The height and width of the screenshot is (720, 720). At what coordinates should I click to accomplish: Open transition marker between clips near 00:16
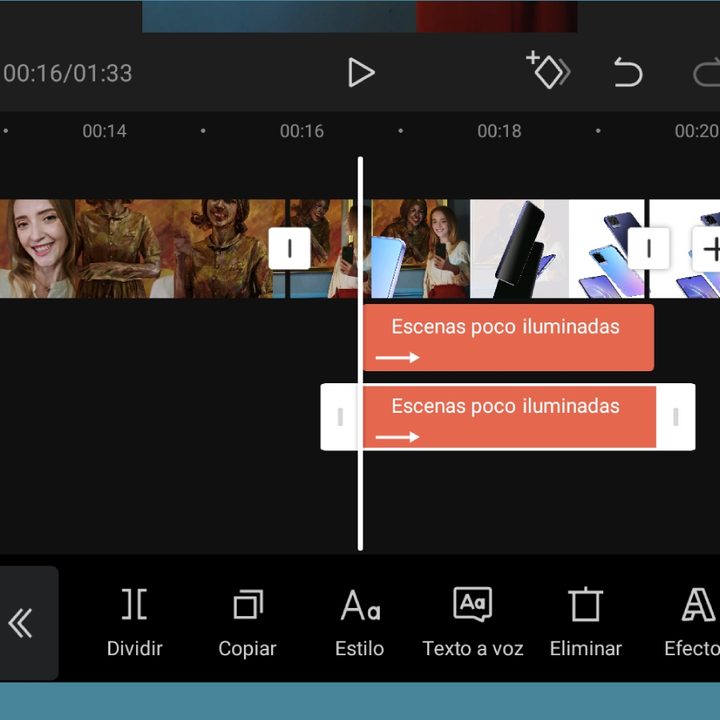(289, 248)
